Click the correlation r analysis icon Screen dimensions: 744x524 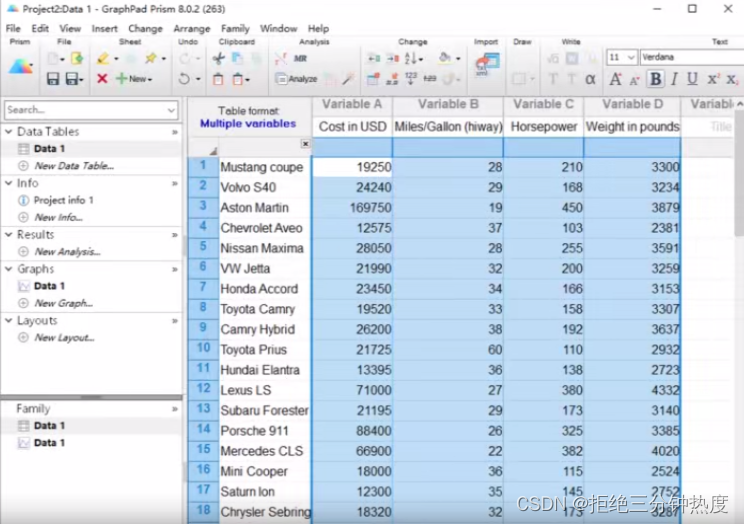pos(281,58)
